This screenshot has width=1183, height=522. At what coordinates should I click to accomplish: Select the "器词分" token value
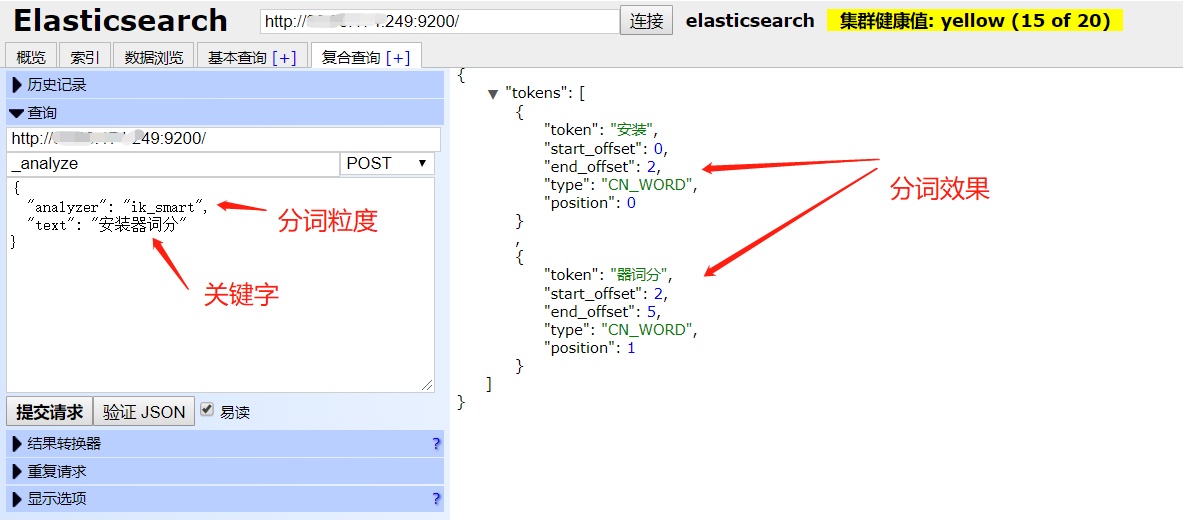tap(641, 275)
